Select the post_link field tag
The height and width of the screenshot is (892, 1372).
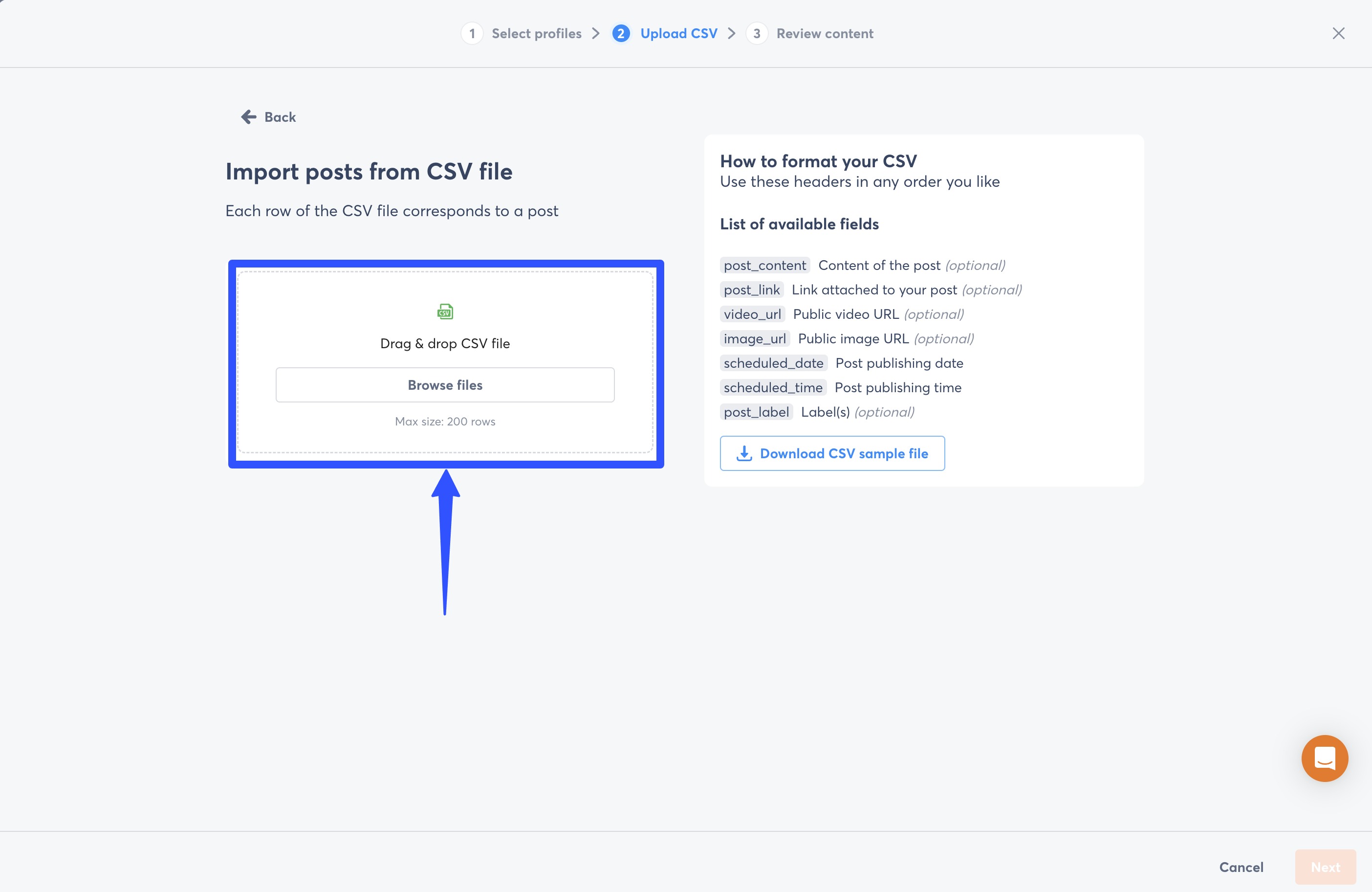click(752, 290)
